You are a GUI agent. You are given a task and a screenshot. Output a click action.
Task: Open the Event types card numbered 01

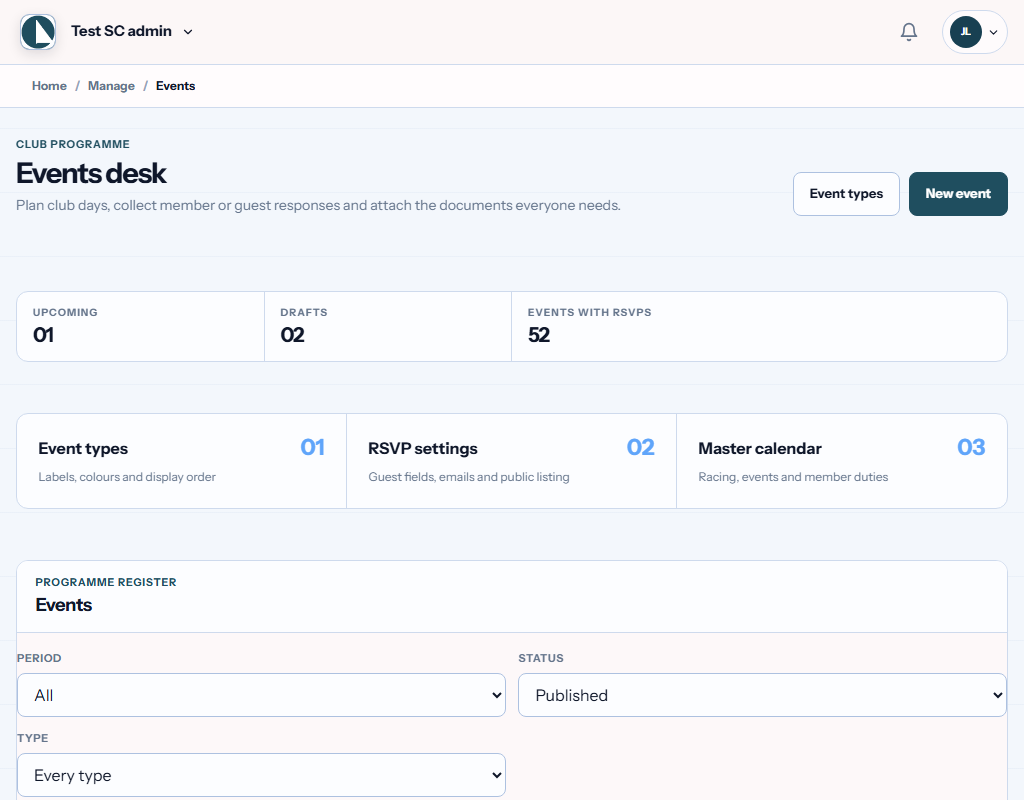(182, 461)
